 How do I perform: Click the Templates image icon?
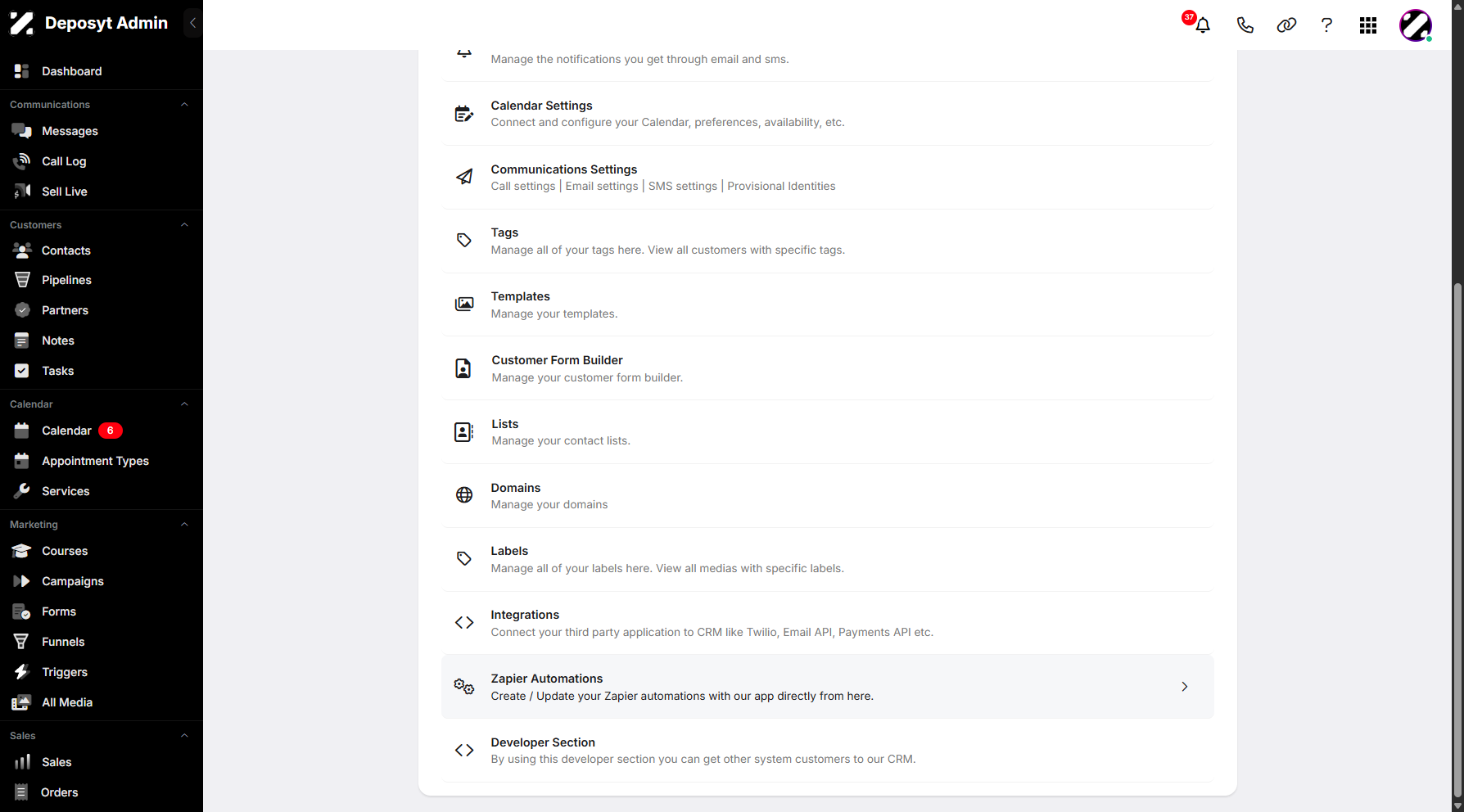[464, 304]
